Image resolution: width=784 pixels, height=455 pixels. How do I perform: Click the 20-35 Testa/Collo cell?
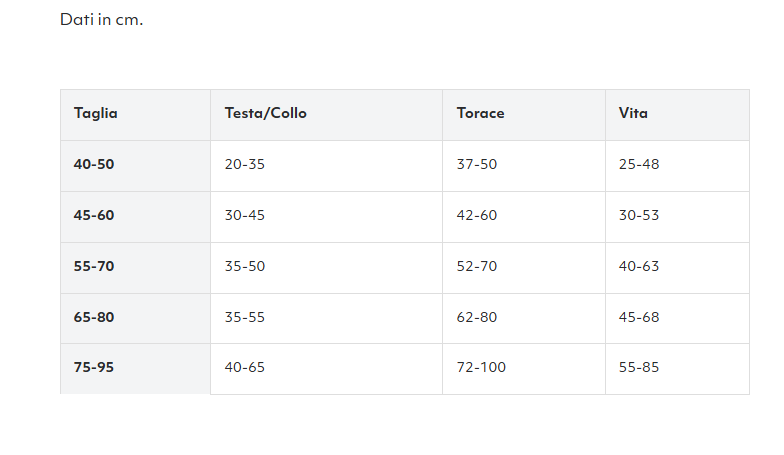[244, 164]
